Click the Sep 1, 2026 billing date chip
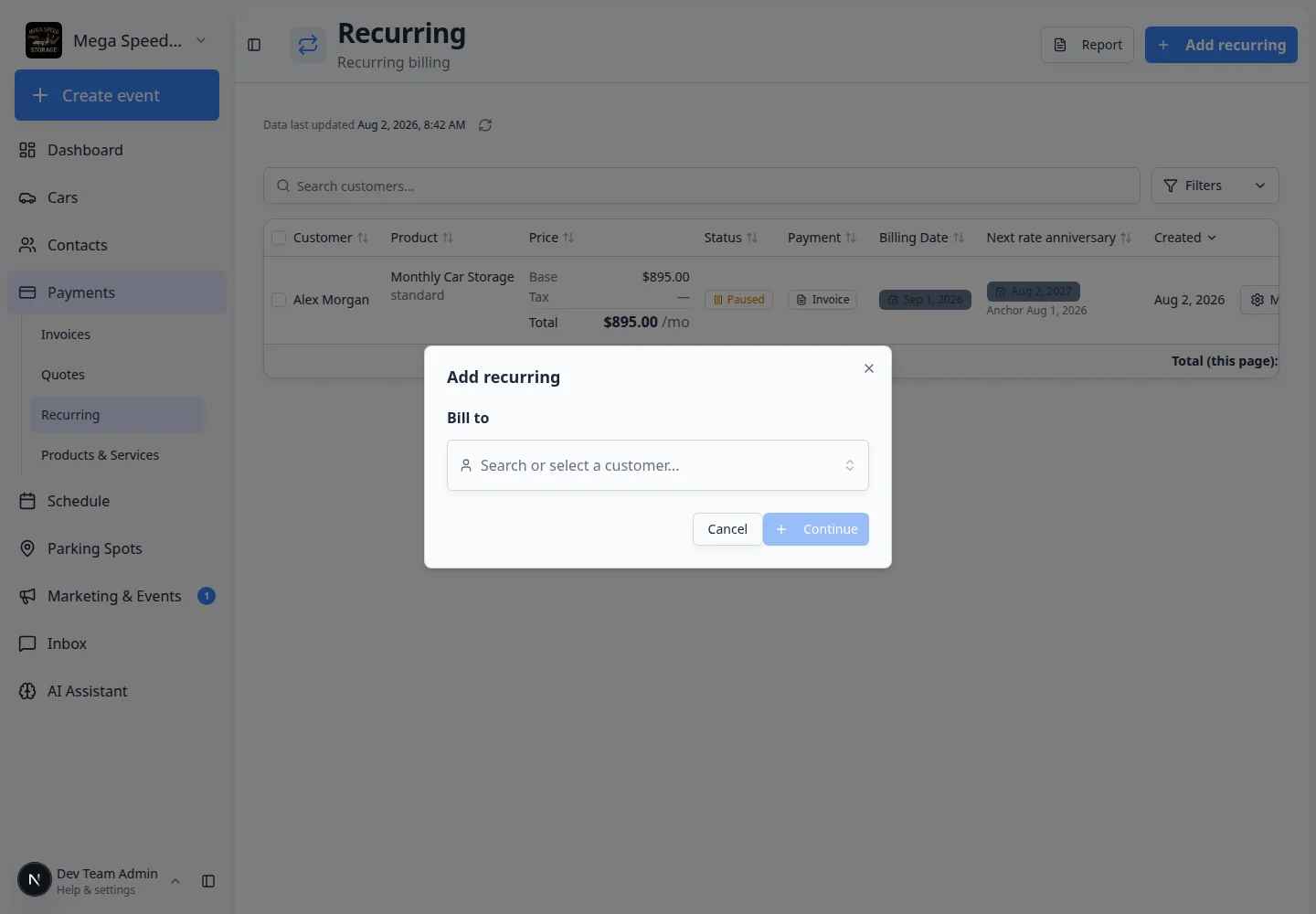Image resolution: width=1316 pixels, height=914 pixels. point(925,300)
